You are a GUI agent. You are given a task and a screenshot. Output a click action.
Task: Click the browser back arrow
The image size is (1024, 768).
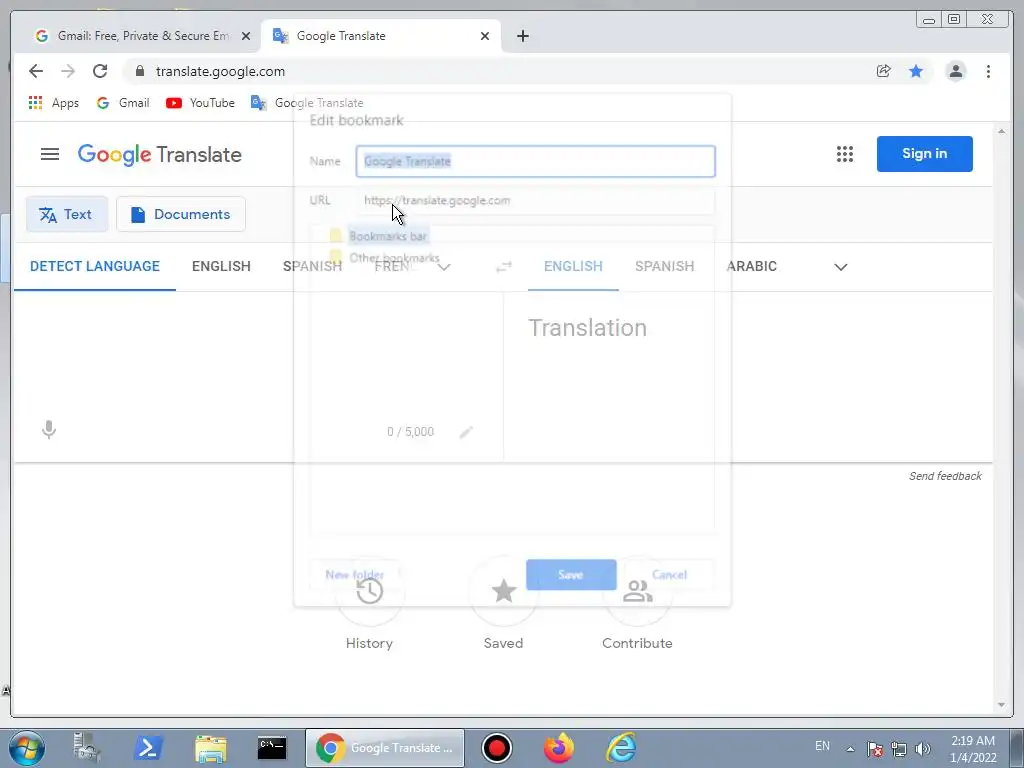36,71
